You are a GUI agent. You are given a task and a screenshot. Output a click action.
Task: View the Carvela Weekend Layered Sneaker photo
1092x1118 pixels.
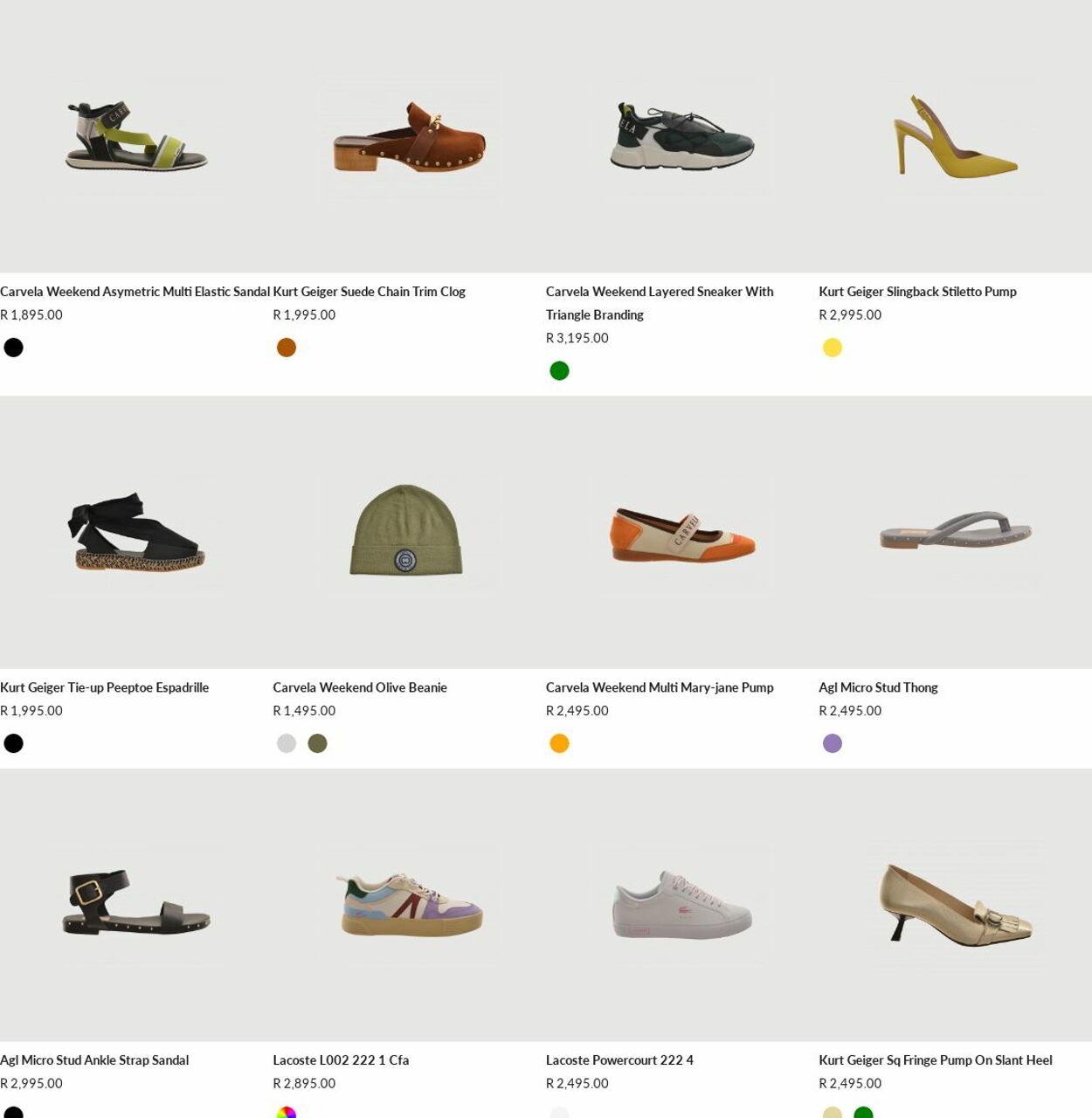coord(682,136)
